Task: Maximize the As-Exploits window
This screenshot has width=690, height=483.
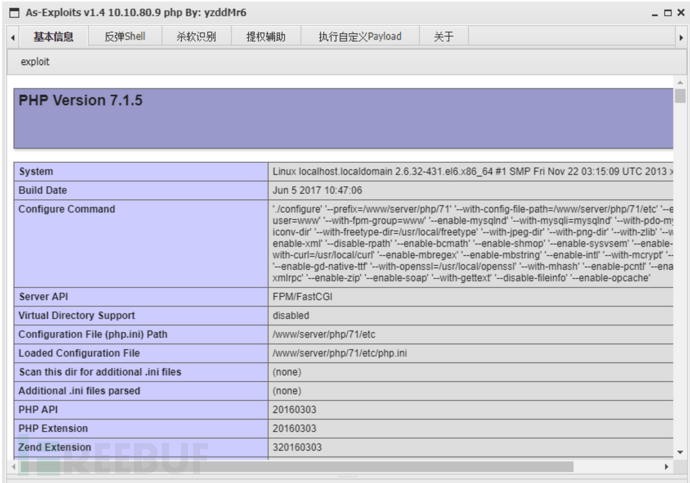Action: click(x=668, y=13)
